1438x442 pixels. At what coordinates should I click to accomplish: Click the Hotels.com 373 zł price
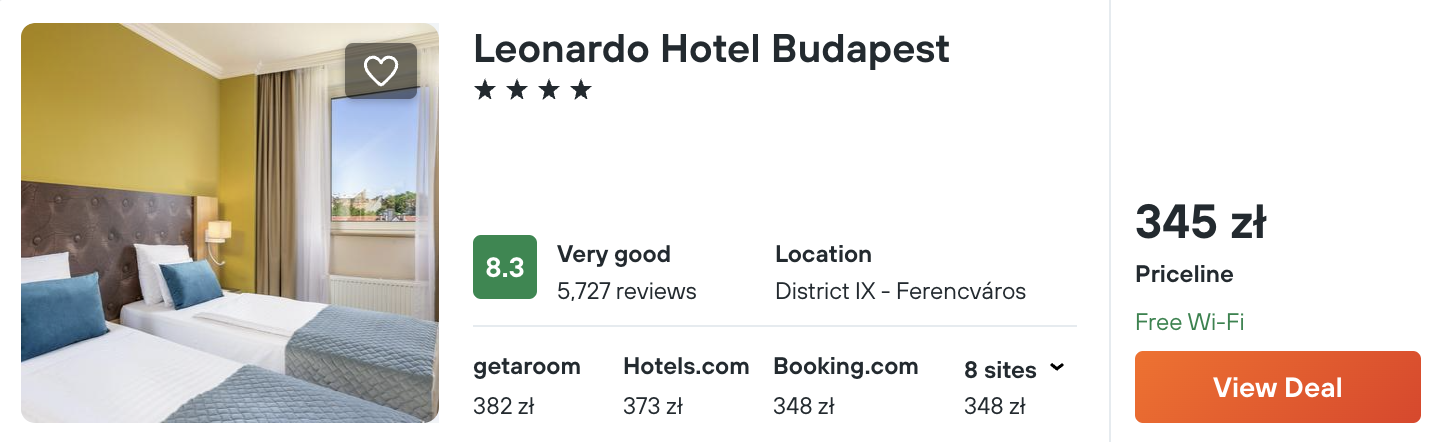click(653, 406)
